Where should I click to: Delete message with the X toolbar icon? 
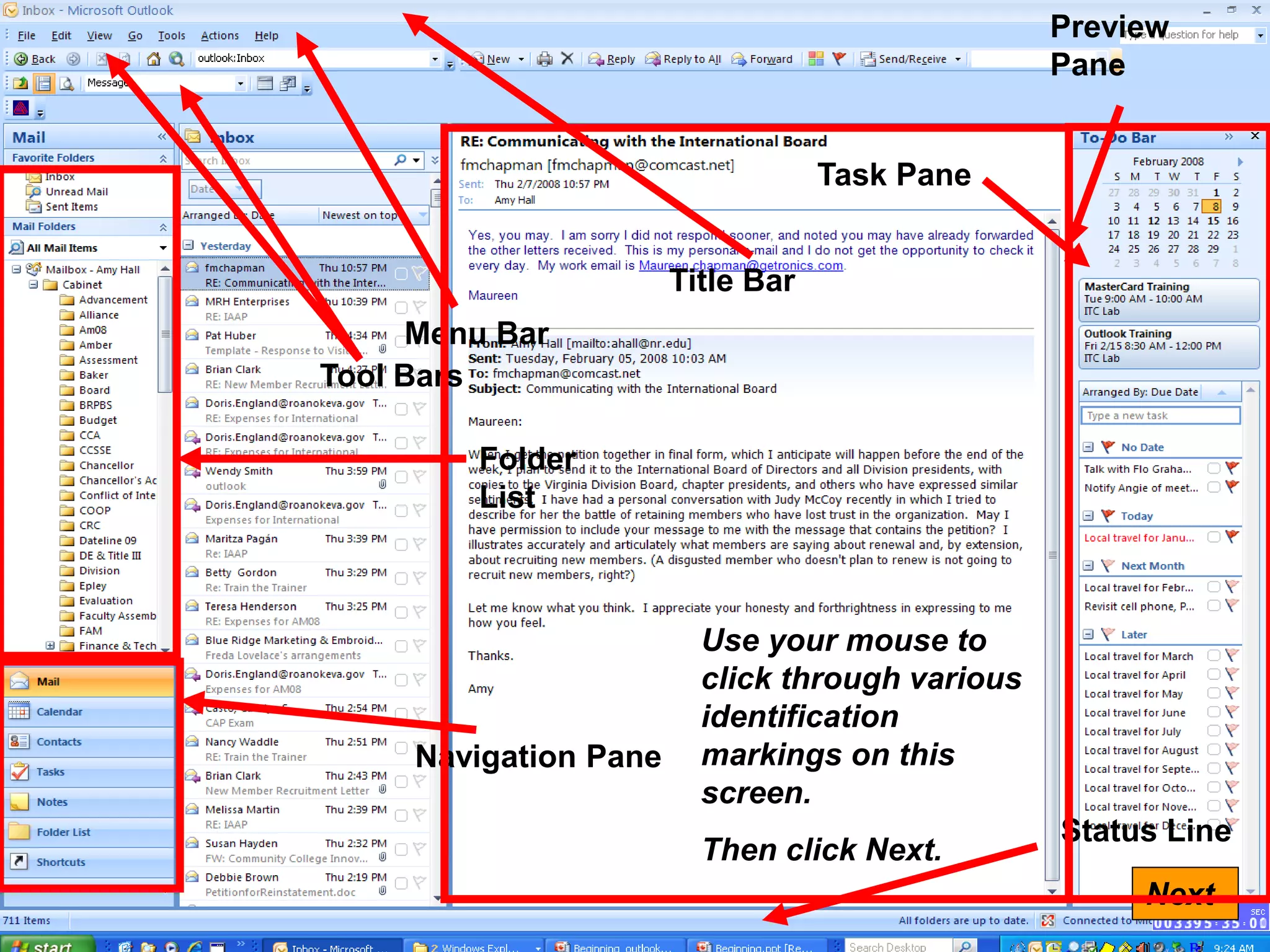567,58
